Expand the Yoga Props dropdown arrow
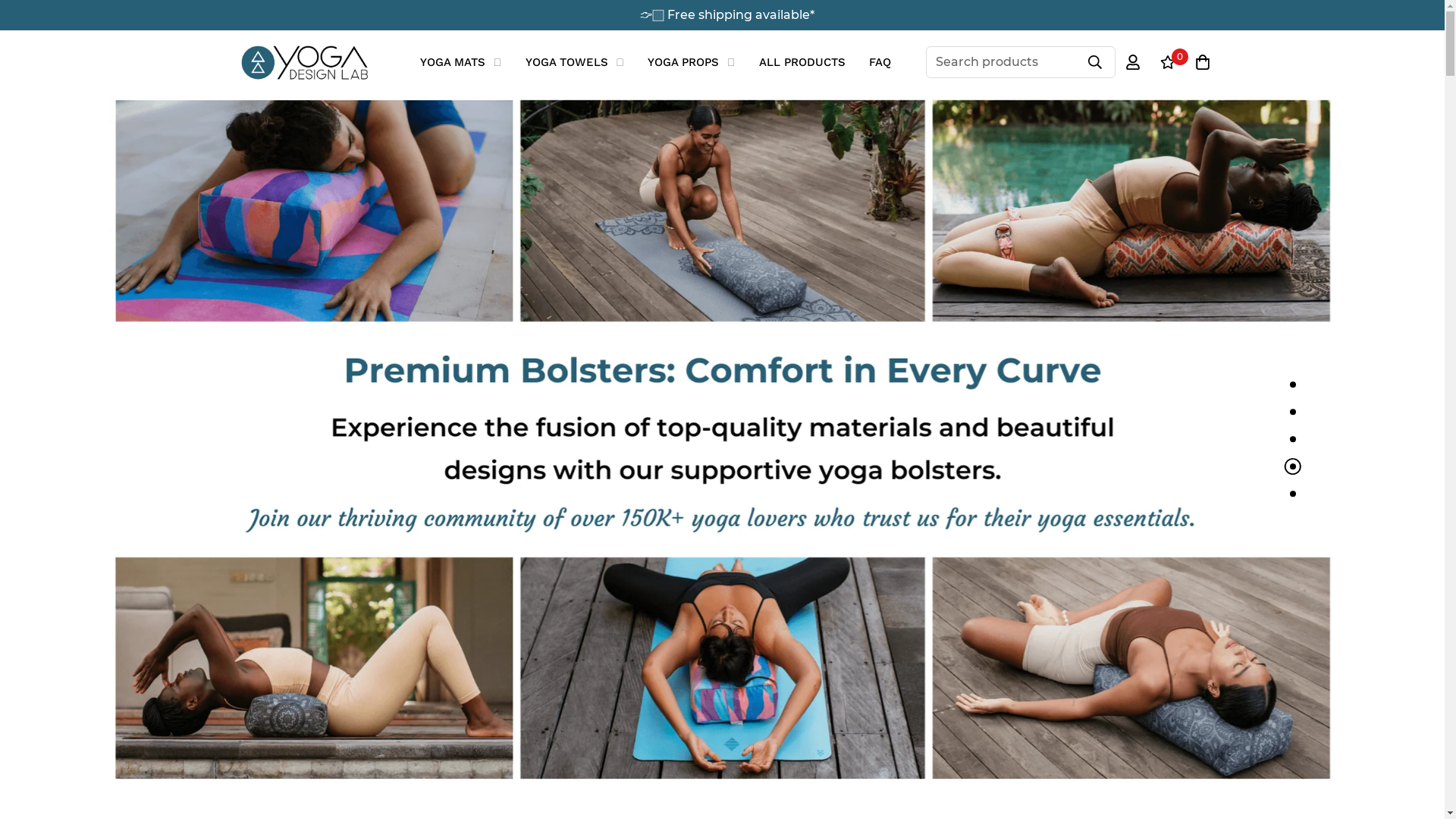Screen dimensions: 1456x819 tap(730, 63)
